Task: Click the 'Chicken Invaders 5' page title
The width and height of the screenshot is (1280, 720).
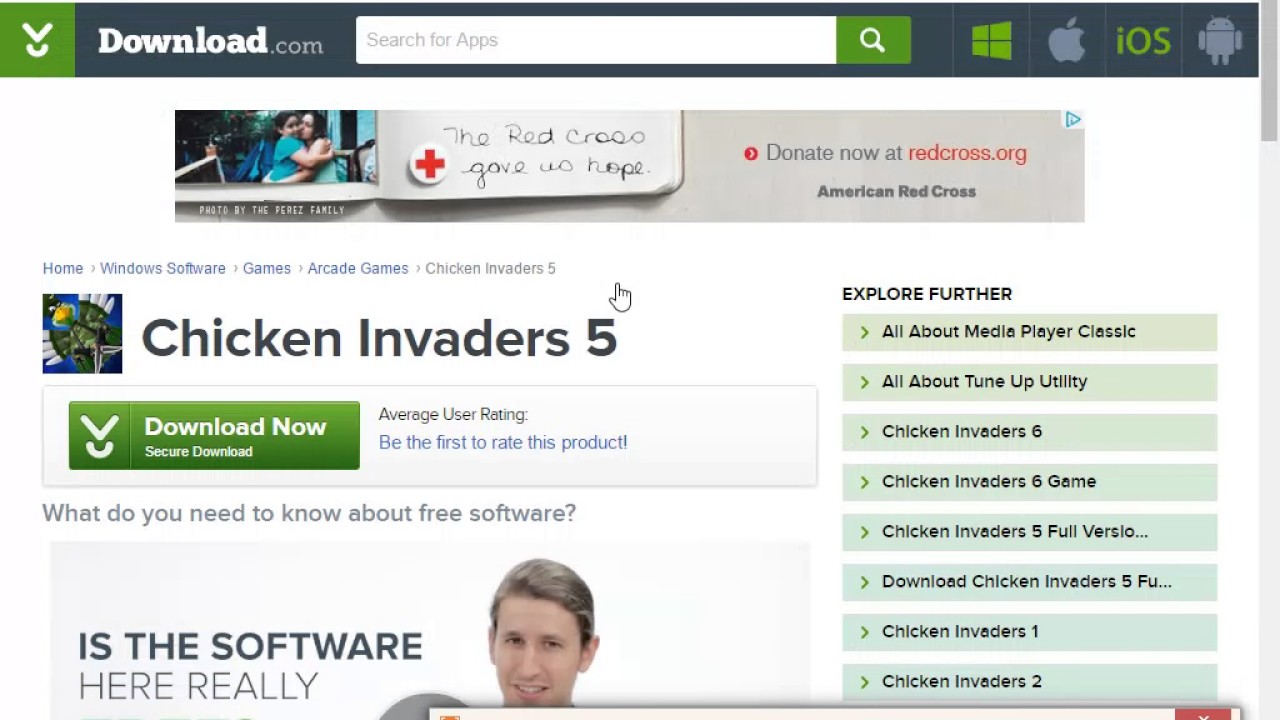Action: click(379, 338)
